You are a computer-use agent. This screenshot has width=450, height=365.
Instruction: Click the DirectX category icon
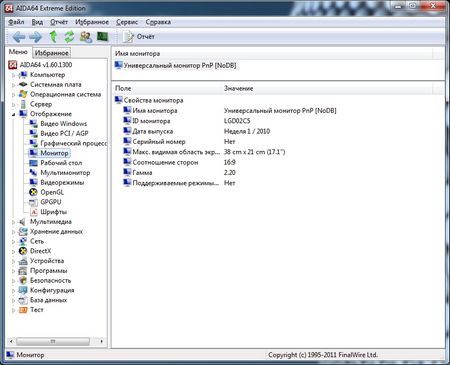23,251
